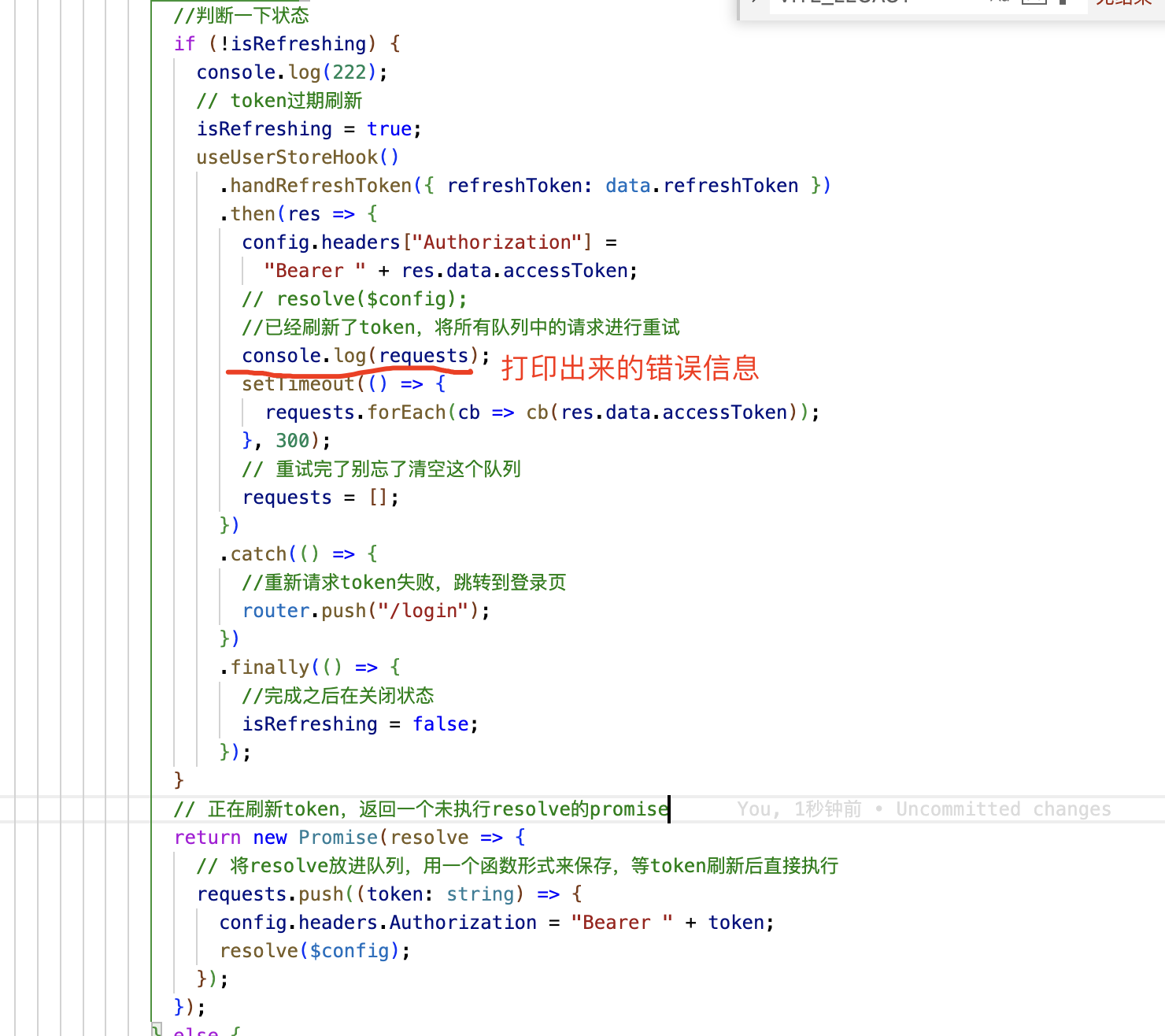Click the top comment '//判断一下状态'
Screen dimensions: 1165x1036
point(242,16)
